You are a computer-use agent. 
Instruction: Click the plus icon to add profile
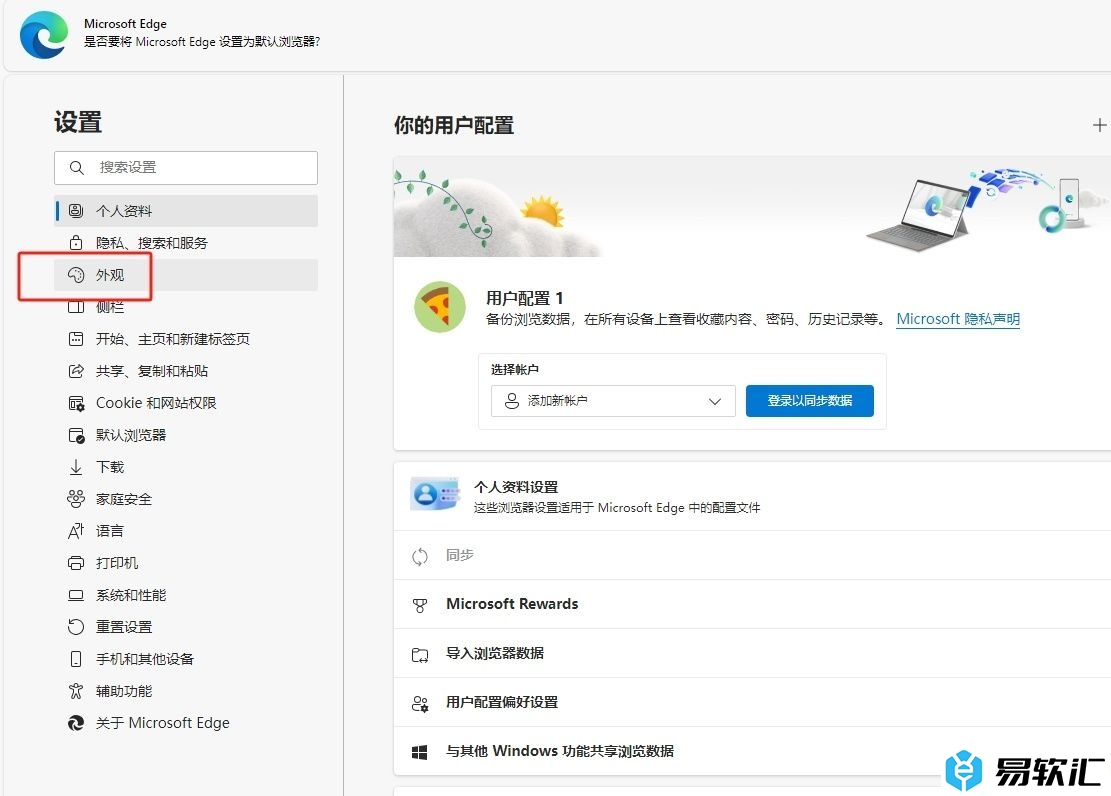(1100, 125)
